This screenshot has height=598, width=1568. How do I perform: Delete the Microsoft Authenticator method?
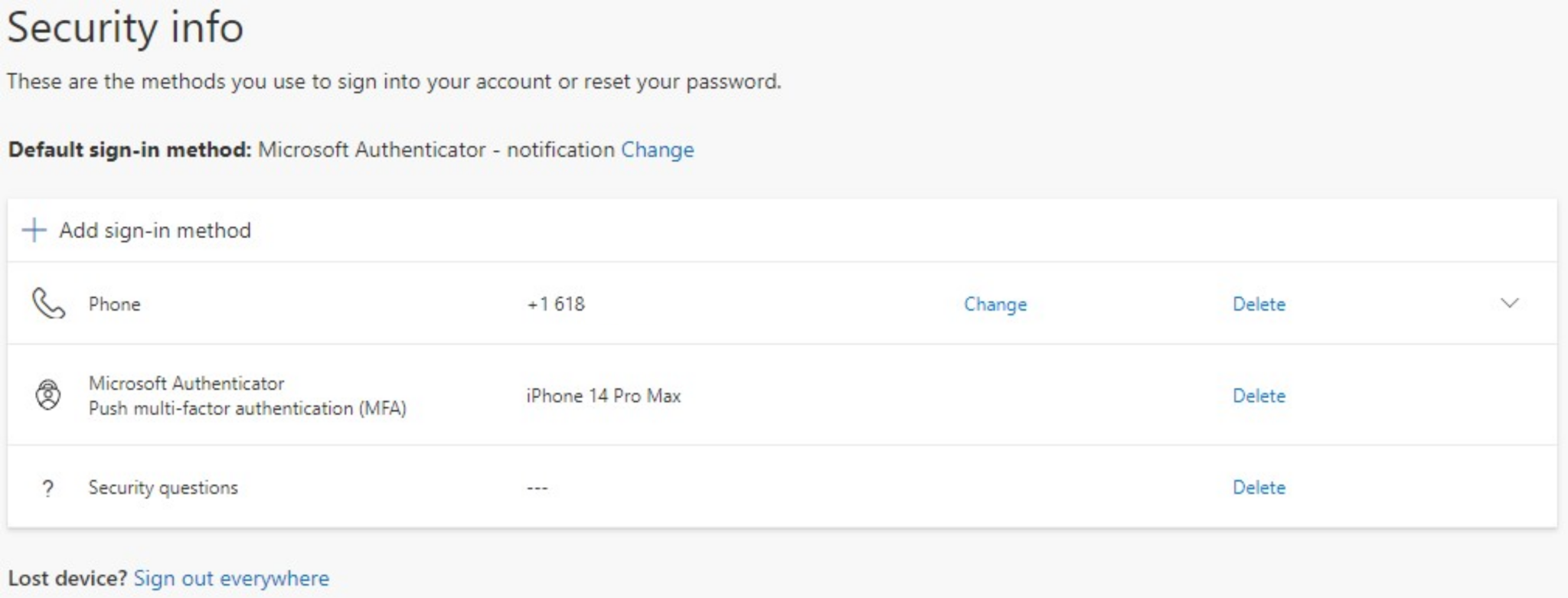[x=1259, y=395]
